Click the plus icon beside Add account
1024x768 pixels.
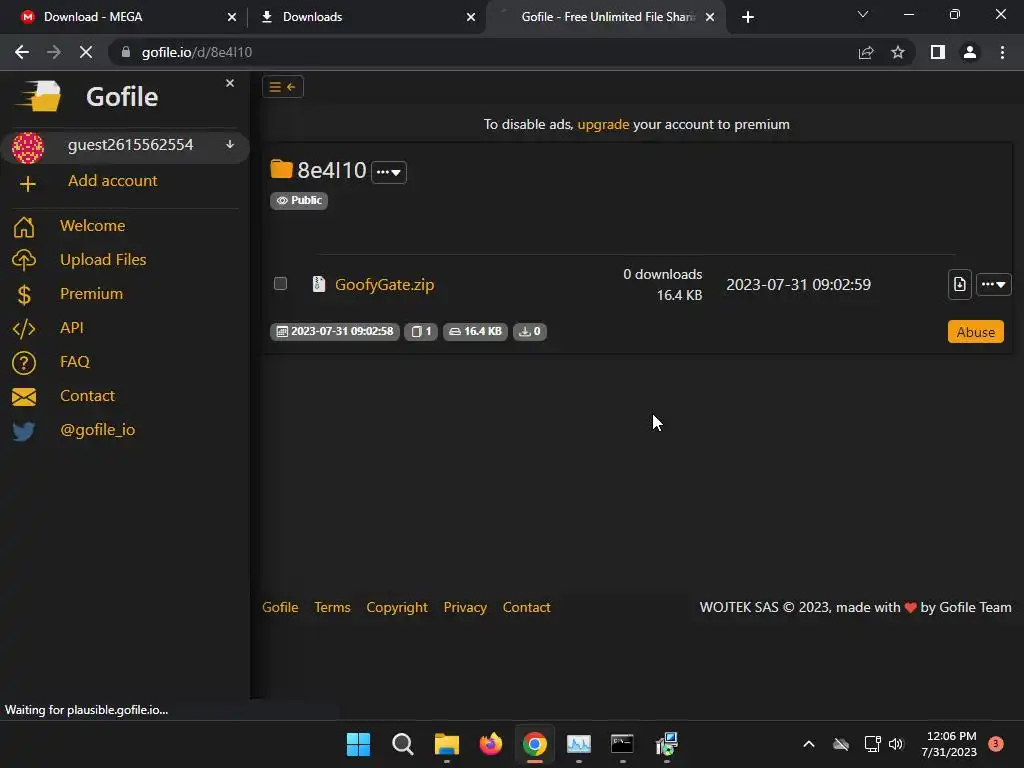pyautogui.click(x=27, y=184)
